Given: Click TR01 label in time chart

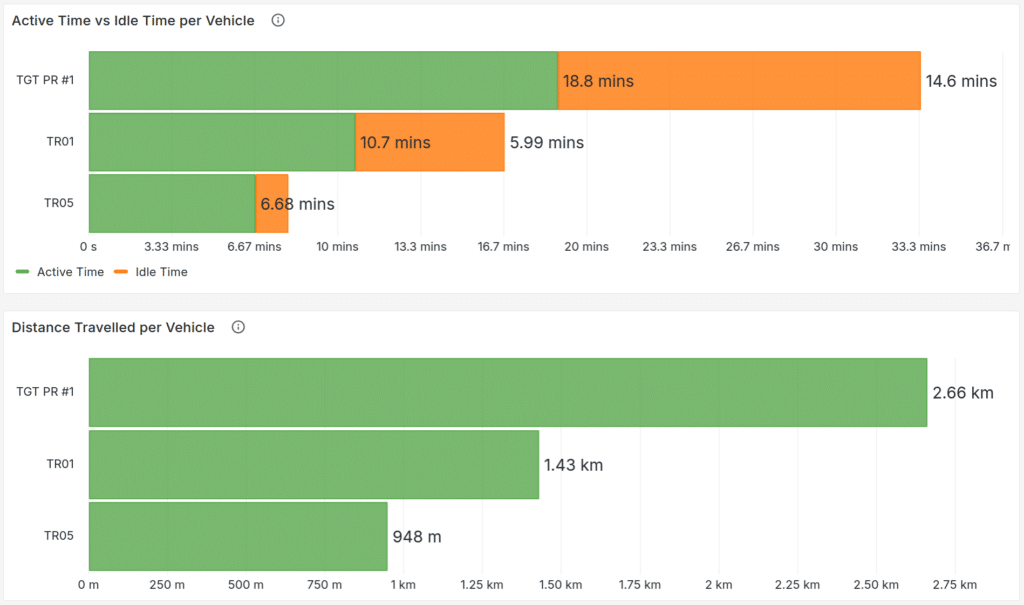Looking at the screenshot, I should click(60, 141).
